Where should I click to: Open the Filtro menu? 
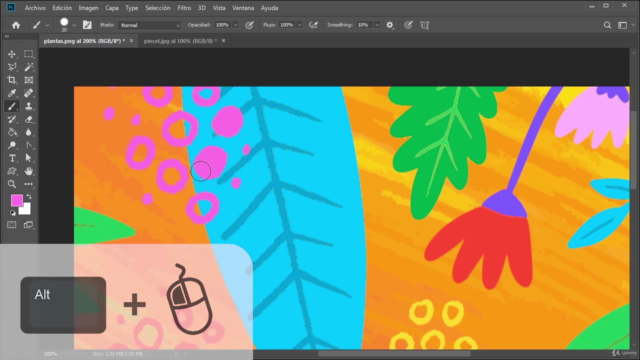184,8
